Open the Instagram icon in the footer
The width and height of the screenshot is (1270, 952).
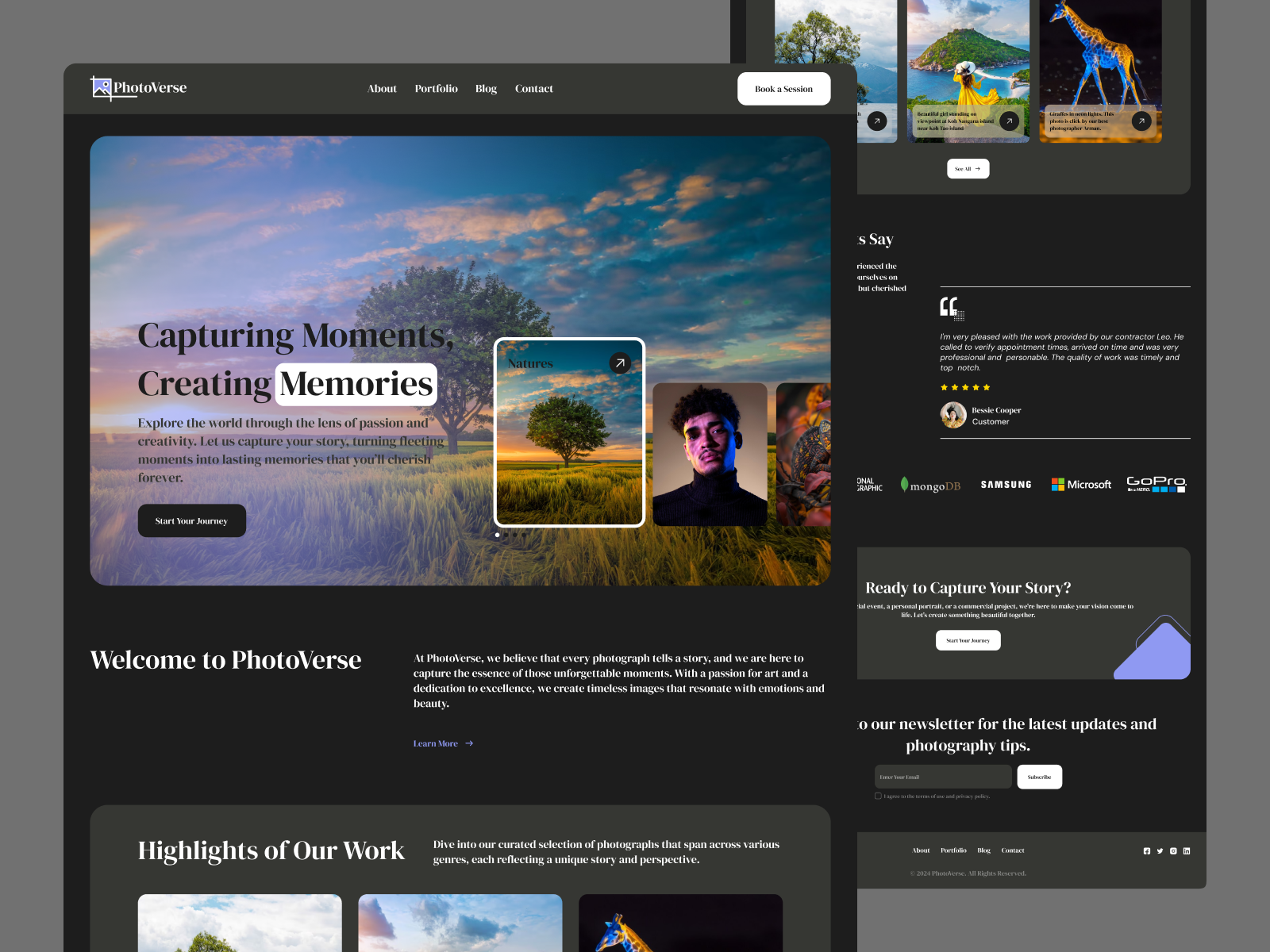(1173, 850)
